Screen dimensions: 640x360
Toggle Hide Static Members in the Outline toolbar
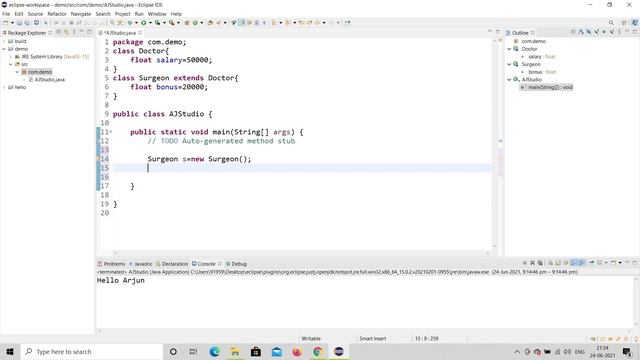pos(597,32)
